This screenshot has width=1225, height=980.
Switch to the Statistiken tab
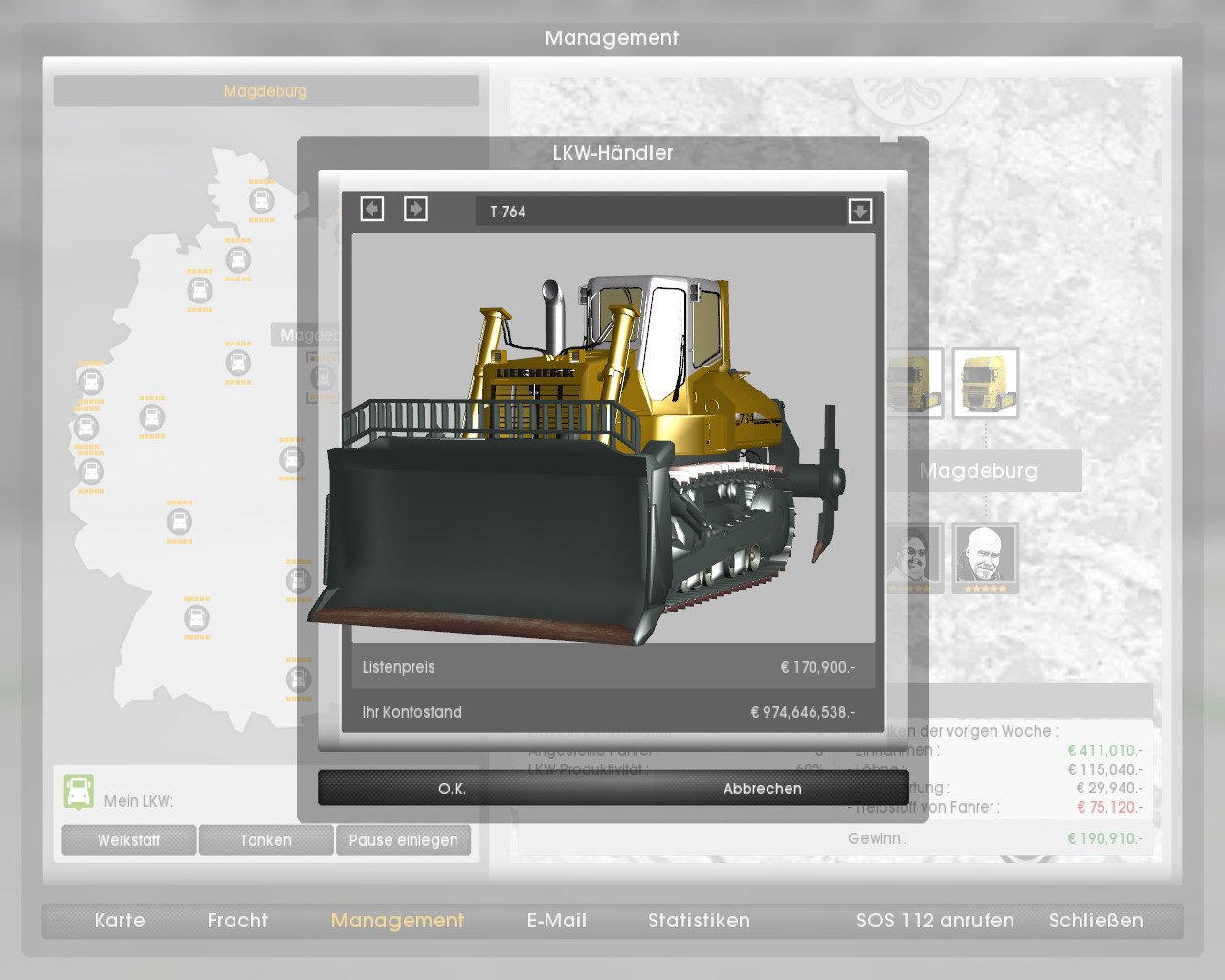click(699, 921)
